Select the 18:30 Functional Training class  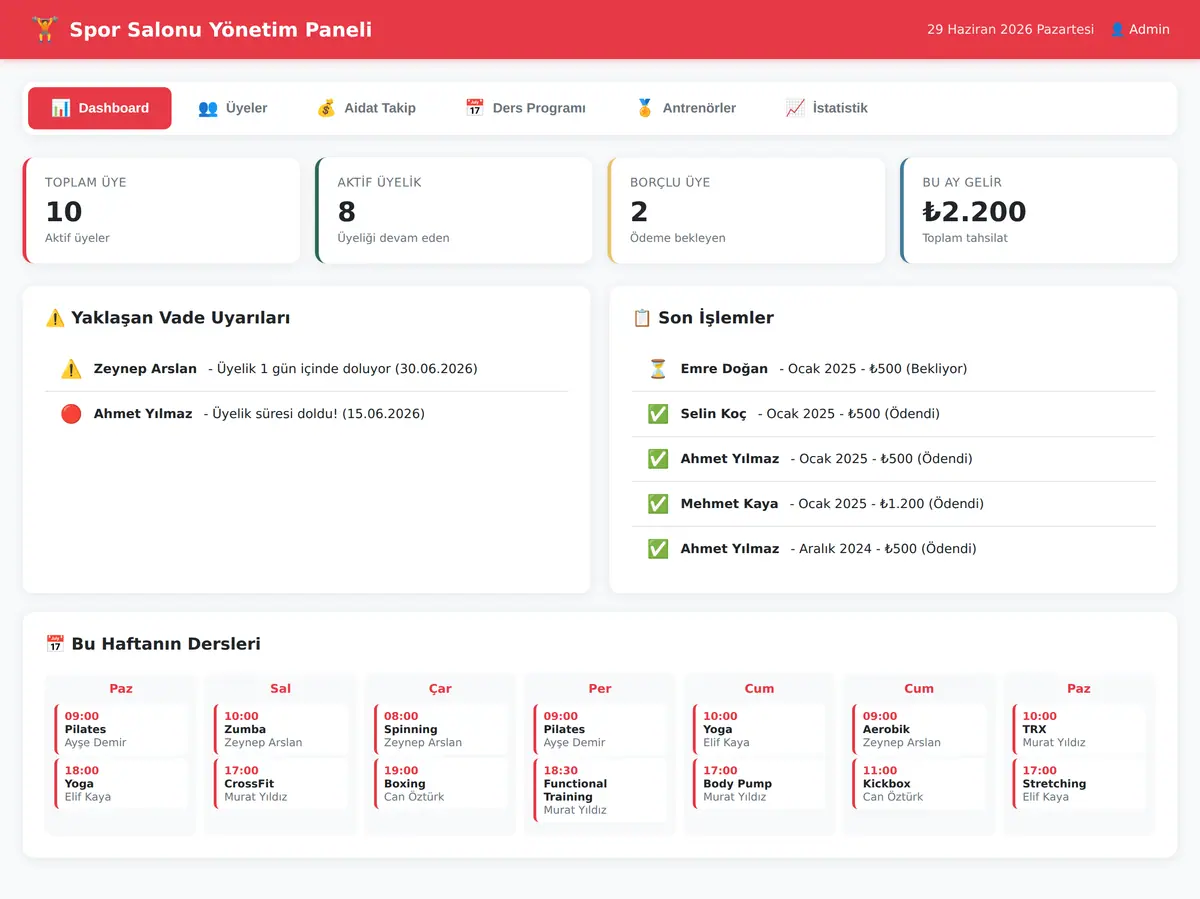[600, 790]
